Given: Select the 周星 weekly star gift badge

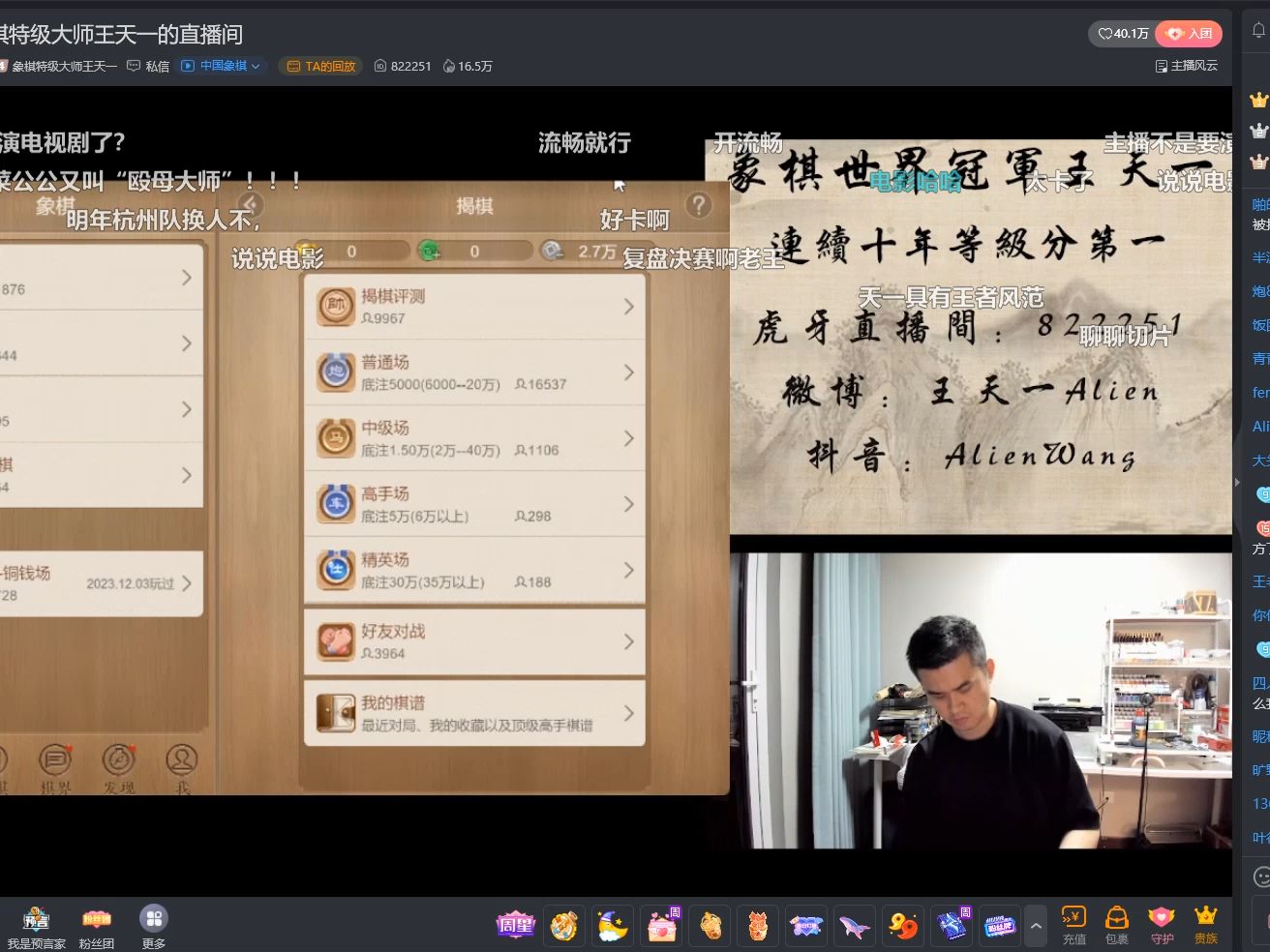Looking at the screenshot, I should pos(515,926).
